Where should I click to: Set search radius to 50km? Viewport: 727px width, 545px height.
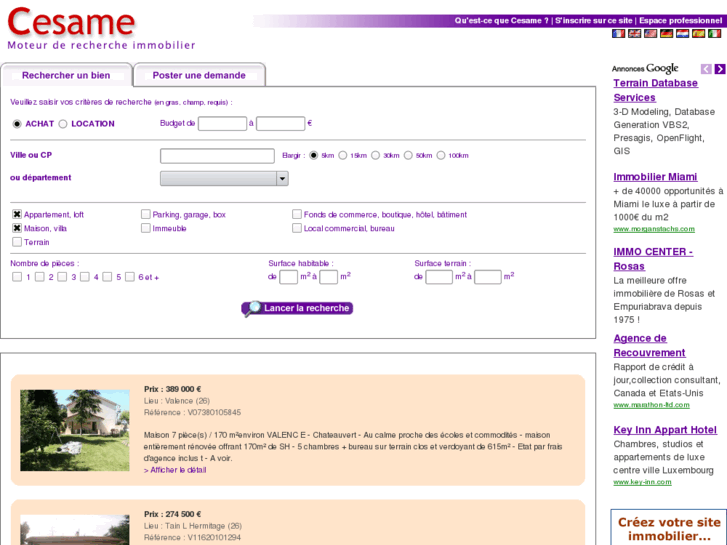pyautogui.click(x=408, y=155)
